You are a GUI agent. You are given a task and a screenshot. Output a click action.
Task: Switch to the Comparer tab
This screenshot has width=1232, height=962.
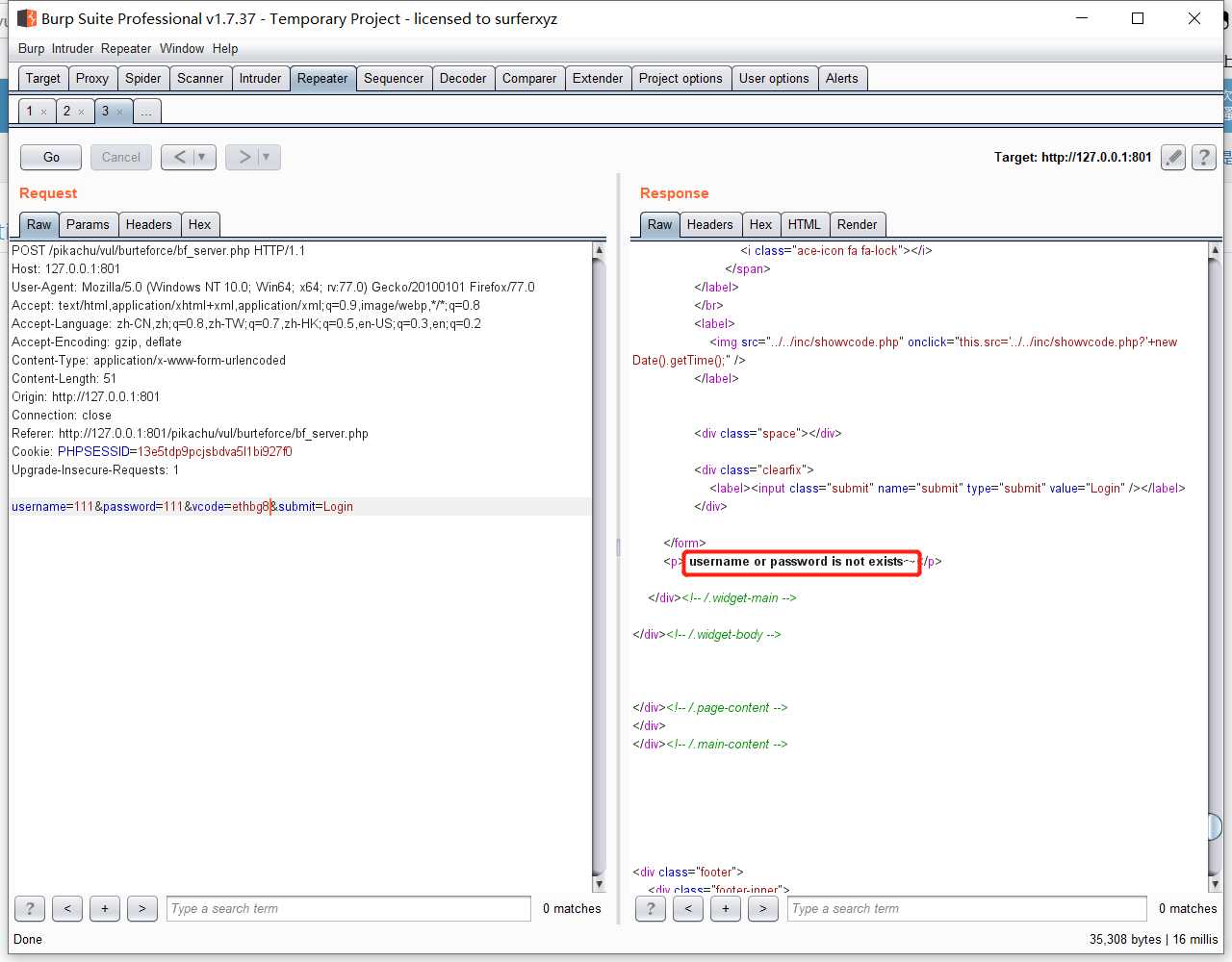pos(529,78)
